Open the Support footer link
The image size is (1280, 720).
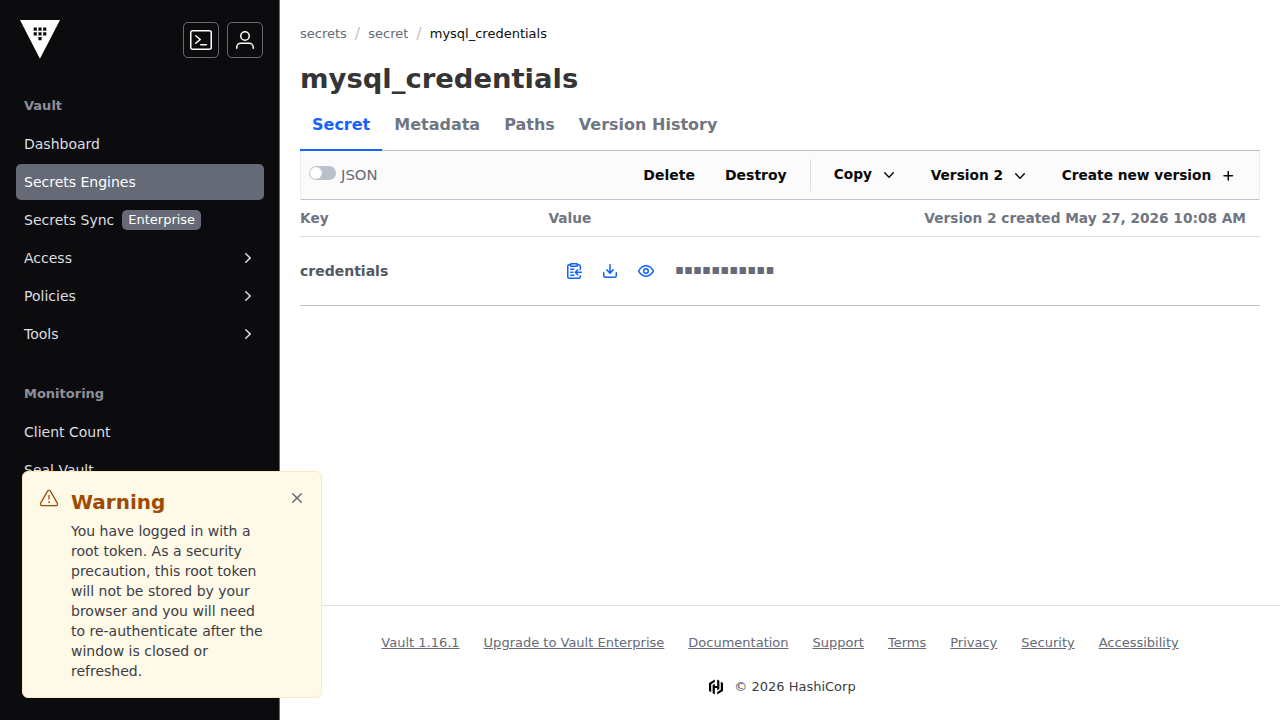pyautogui.click(x=838, y=643)
